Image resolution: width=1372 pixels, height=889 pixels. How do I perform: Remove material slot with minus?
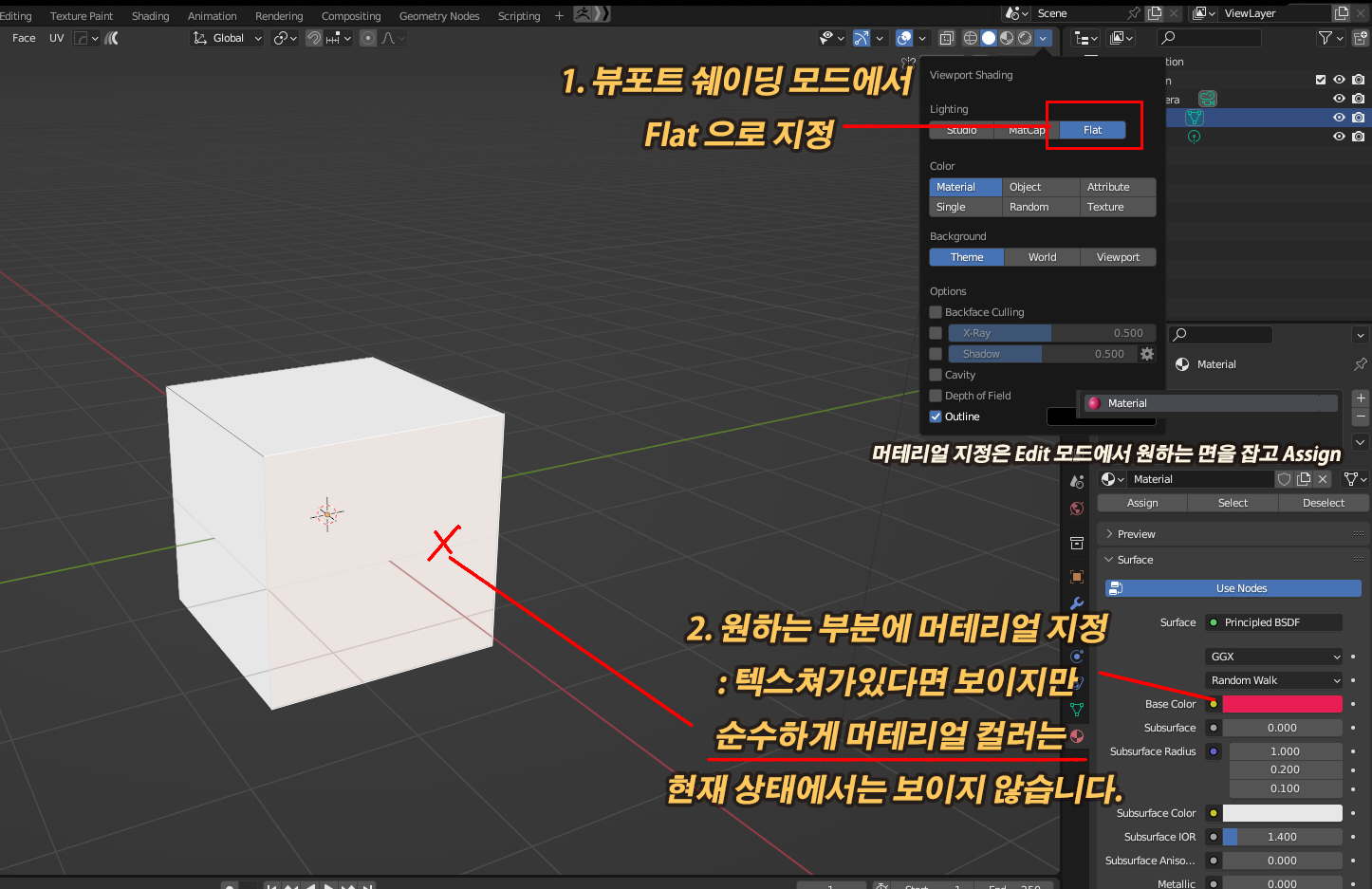[x=1361, y=417]
